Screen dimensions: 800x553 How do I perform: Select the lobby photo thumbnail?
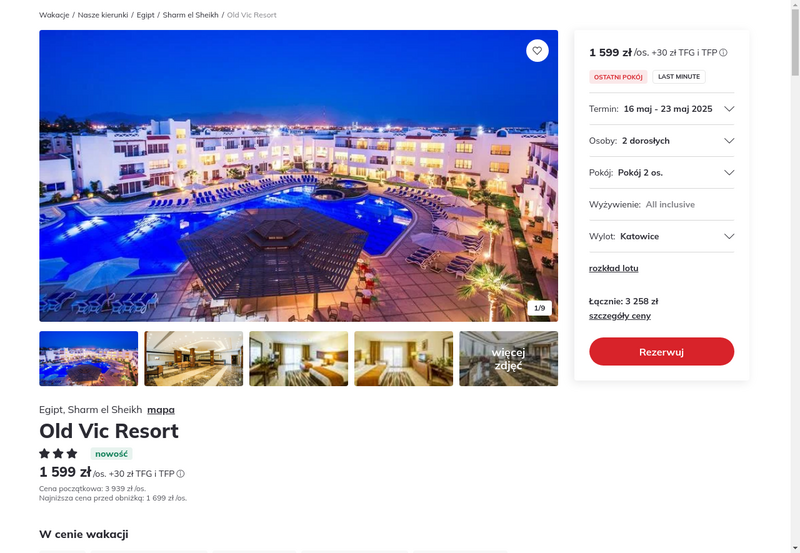(193, 359)
